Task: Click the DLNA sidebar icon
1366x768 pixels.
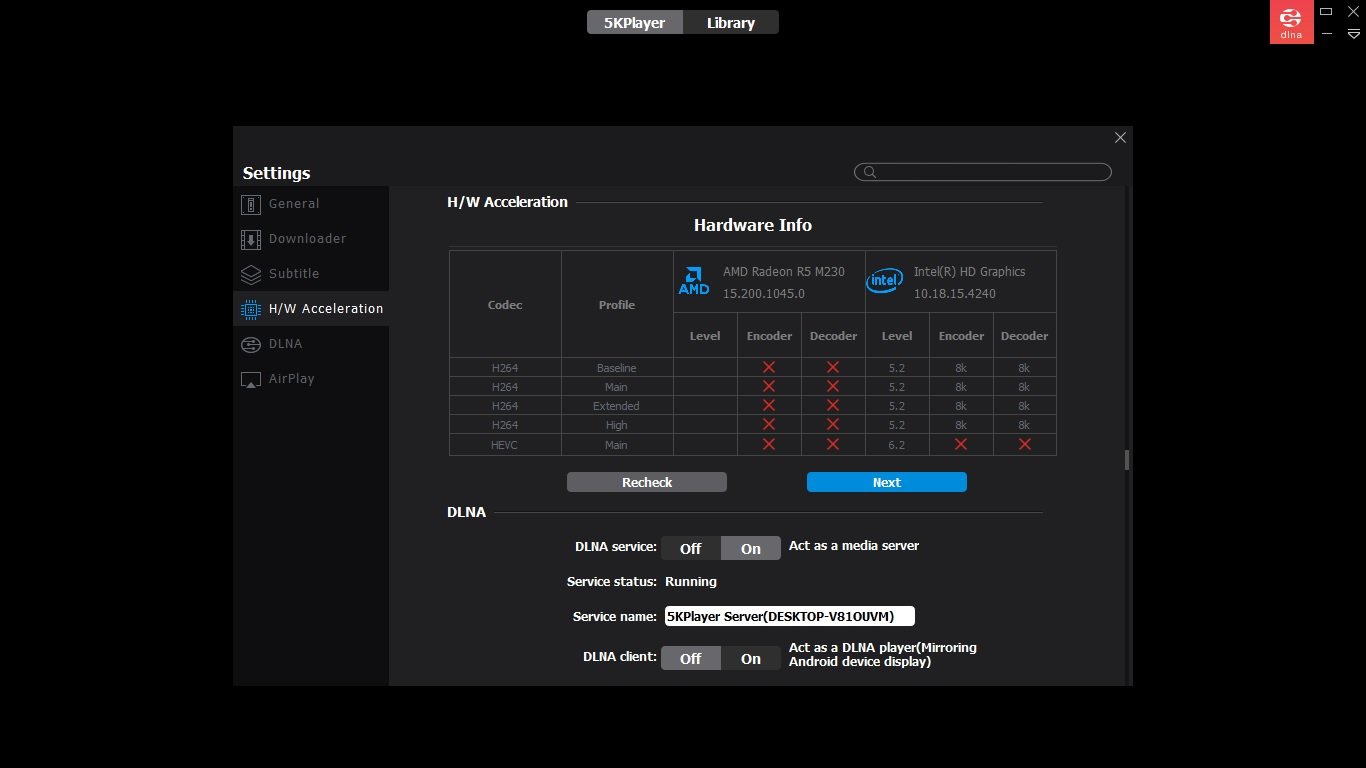Action: click(251, 344)
